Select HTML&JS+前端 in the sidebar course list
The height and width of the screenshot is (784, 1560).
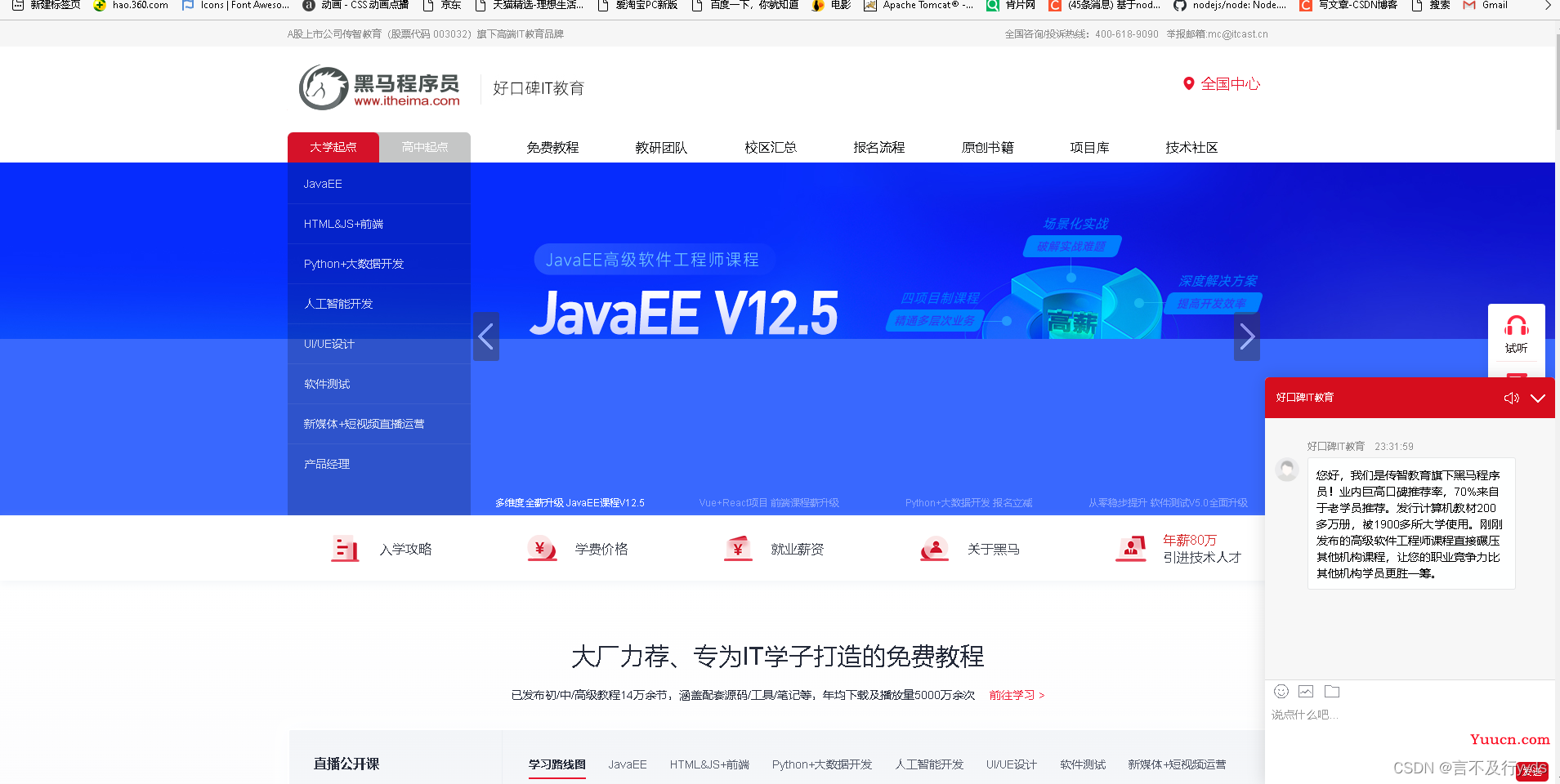point(379,224)
